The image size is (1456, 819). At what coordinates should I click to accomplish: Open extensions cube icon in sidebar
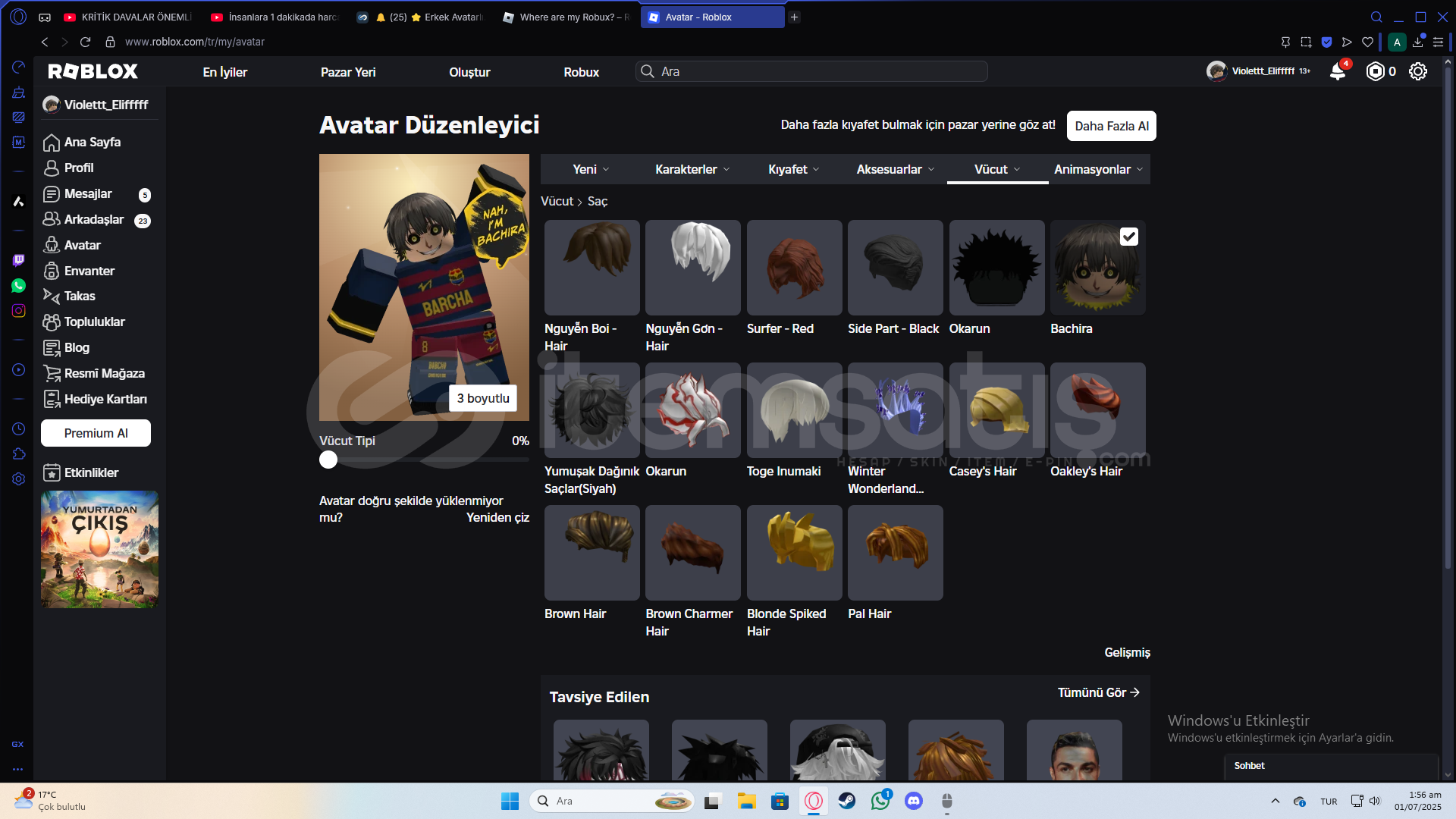[x=19, y=453]
